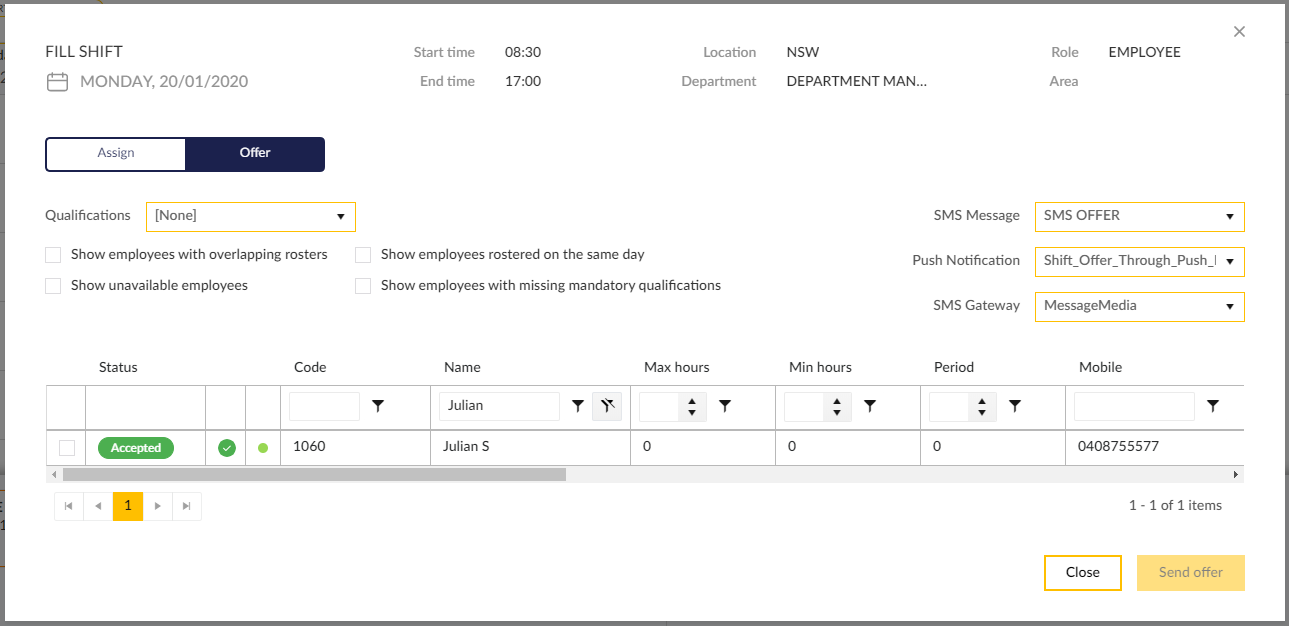Go to the next page of results
This screenshot has width=1289, height=626.
157,506
